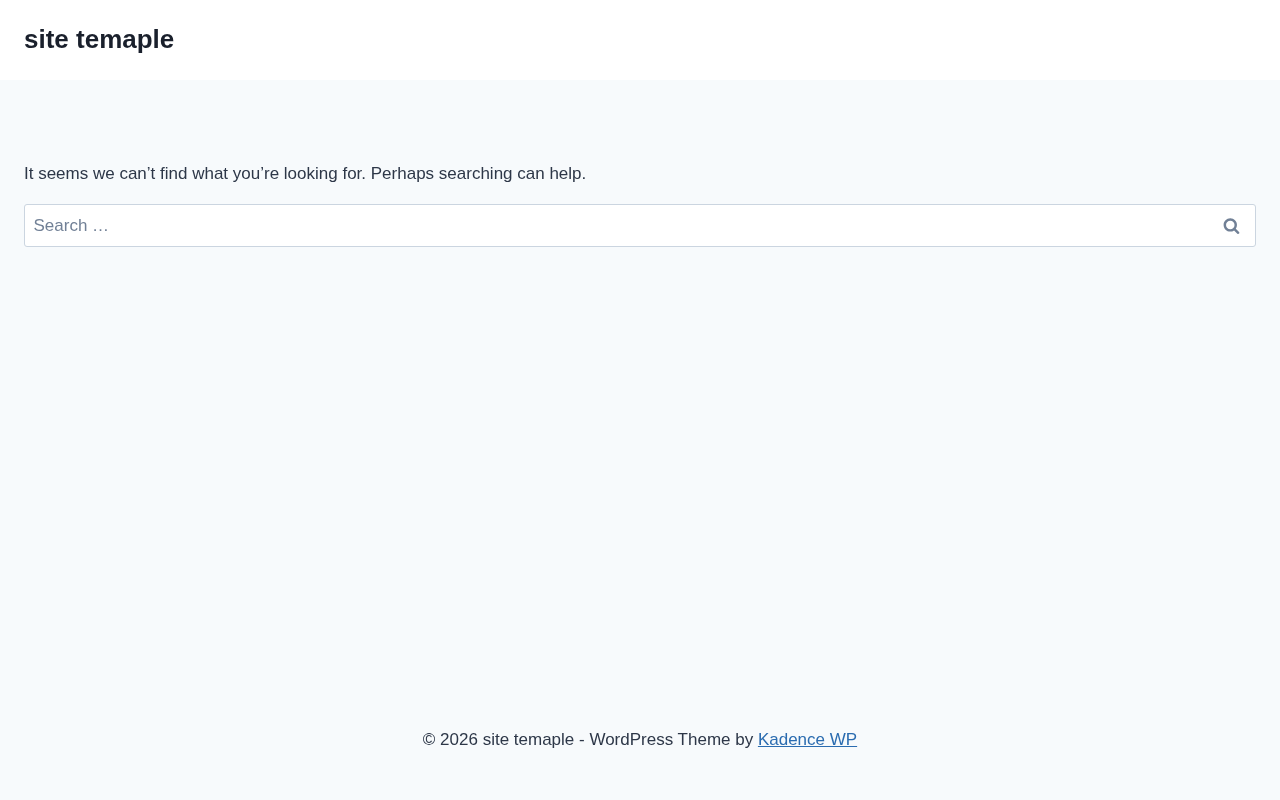Viewport: 1280px width, 800px height.
Task: Click the word 'searching' in the message
Action: click(475, 174)
